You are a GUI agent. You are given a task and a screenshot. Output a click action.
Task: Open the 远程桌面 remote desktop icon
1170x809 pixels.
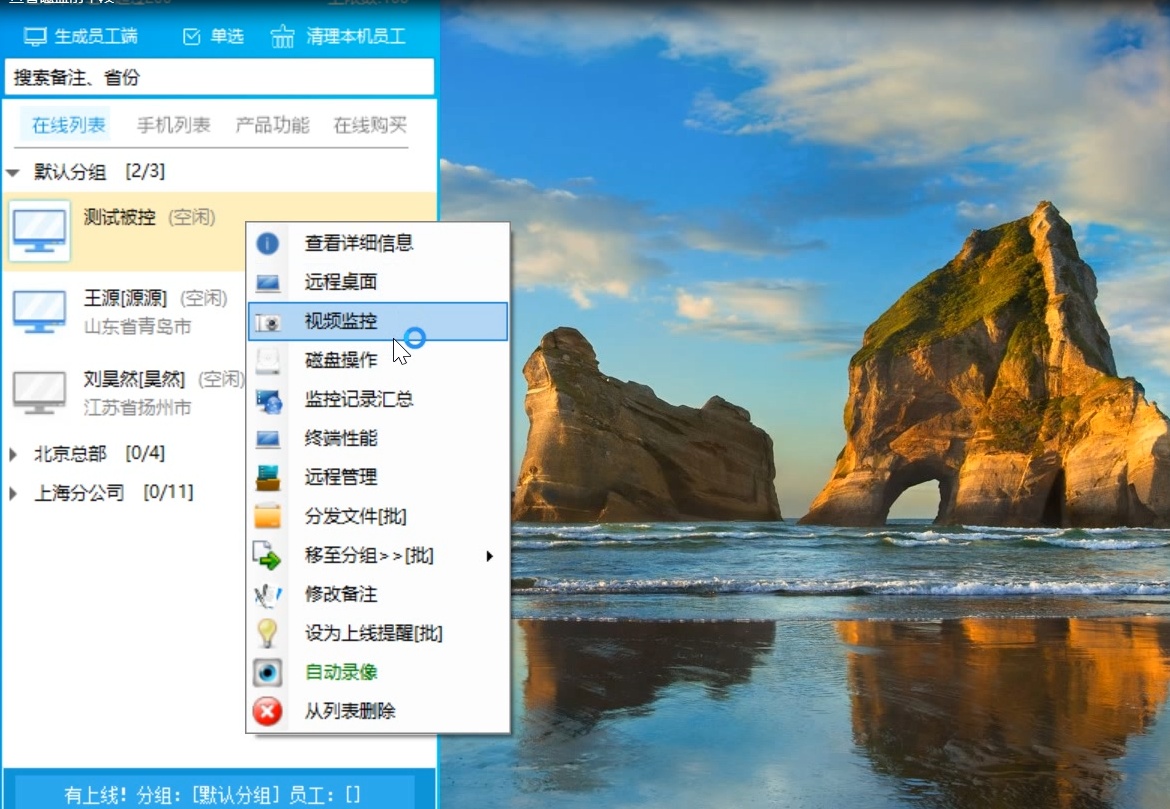(267, 281)
